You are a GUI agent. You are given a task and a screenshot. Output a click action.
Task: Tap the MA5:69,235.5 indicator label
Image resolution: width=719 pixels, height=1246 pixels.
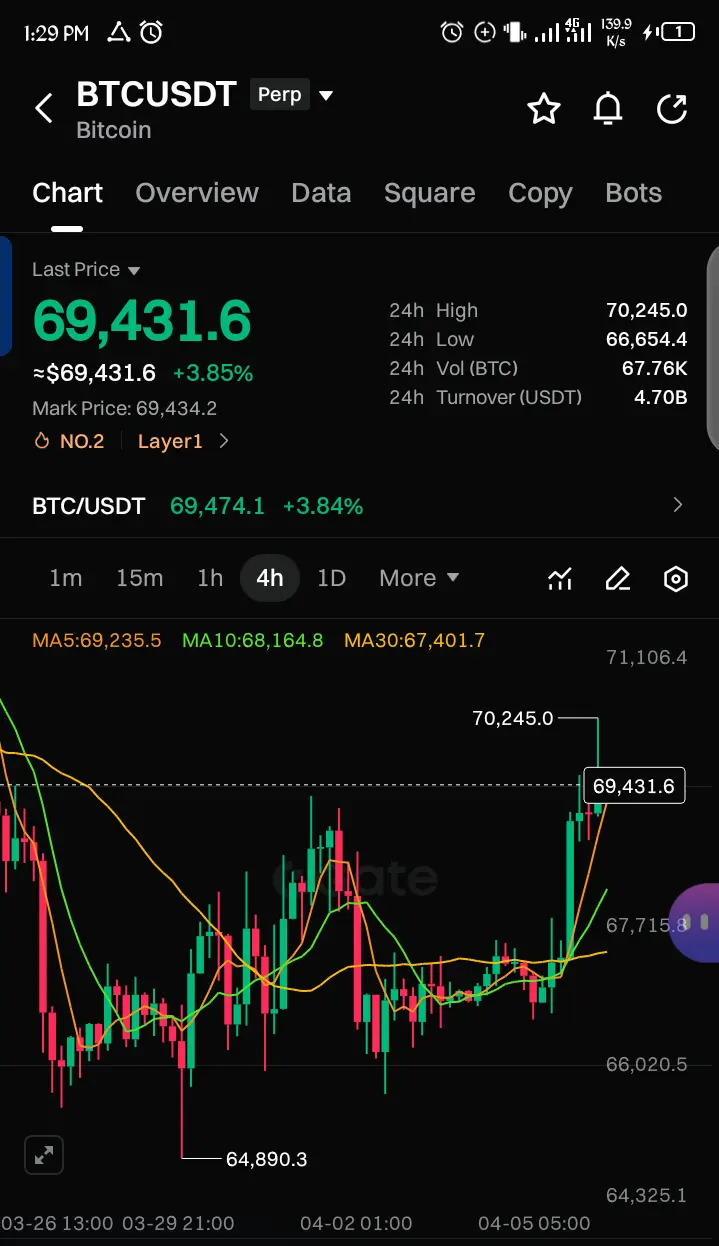96,640
